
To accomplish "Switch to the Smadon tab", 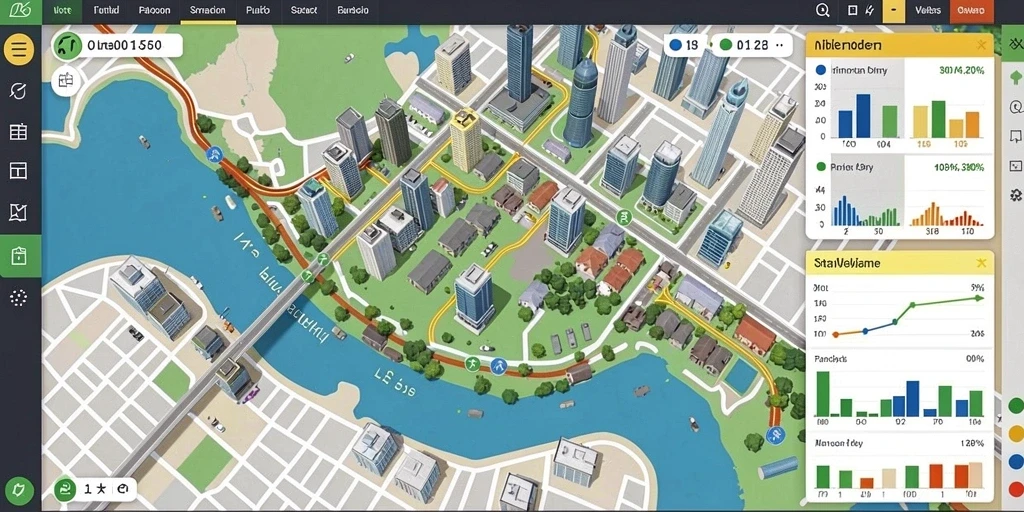I will tap(208, 10).
